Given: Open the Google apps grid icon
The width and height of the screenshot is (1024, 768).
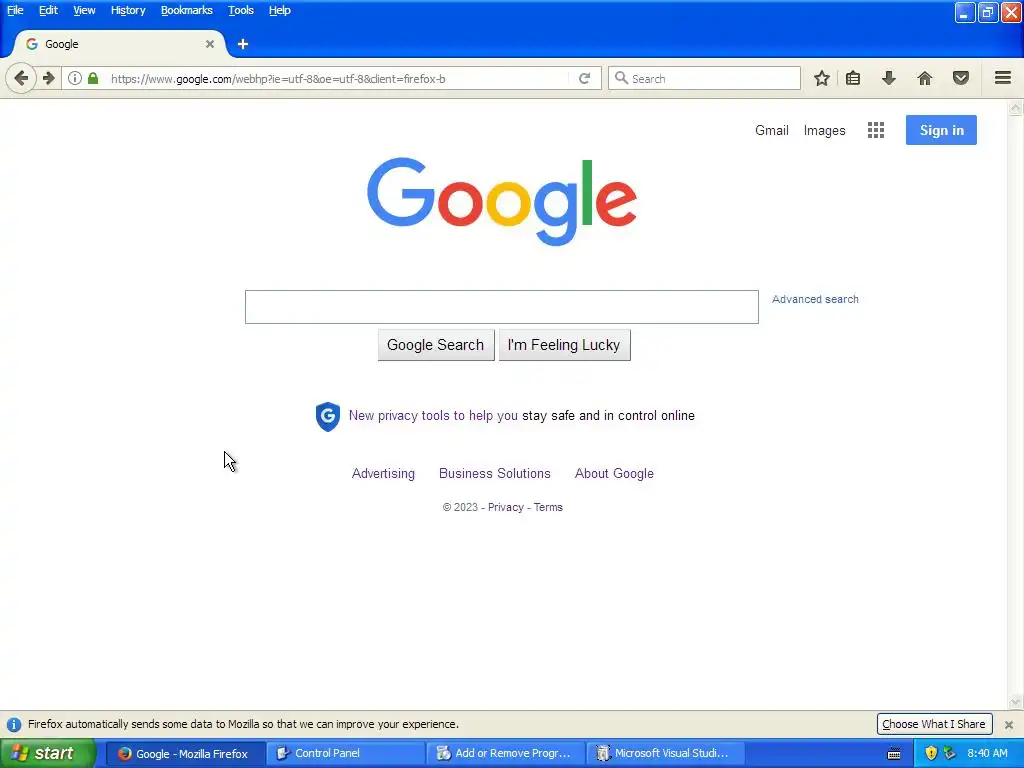Looking at the screenshot, I should pyautogui.click(x=876, y=130).
